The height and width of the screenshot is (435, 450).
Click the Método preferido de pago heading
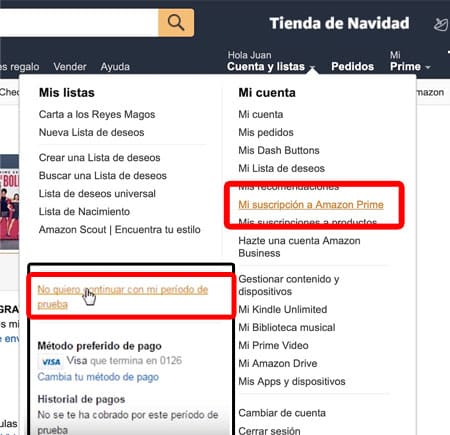point(99,346)
